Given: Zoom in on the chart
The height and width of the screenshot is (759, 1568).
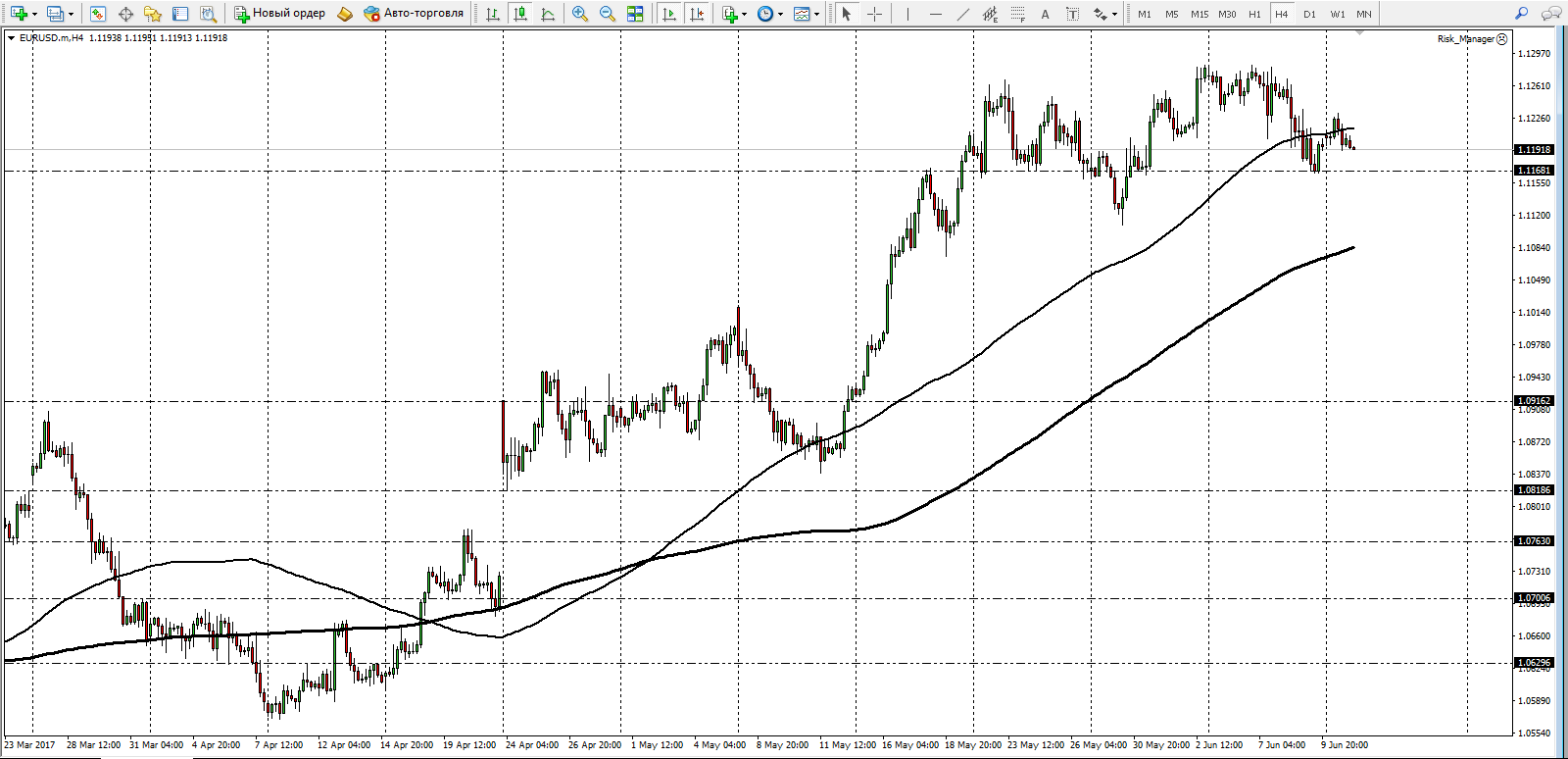Looking at the screenshot, I should click(x=580, y=14).
